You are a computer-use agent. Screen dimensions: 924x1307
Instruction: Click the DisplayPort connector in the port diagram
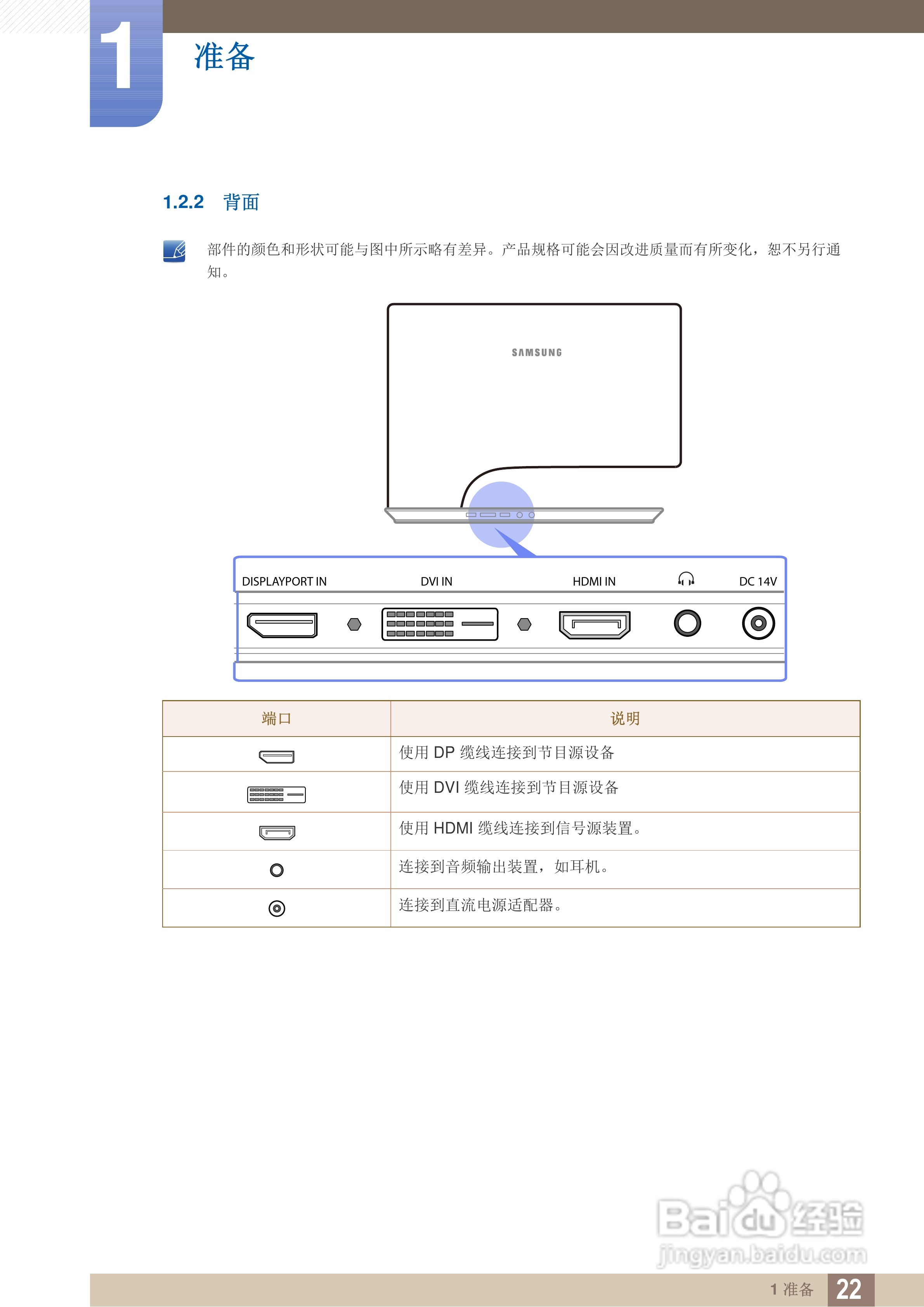click(282, 624)
